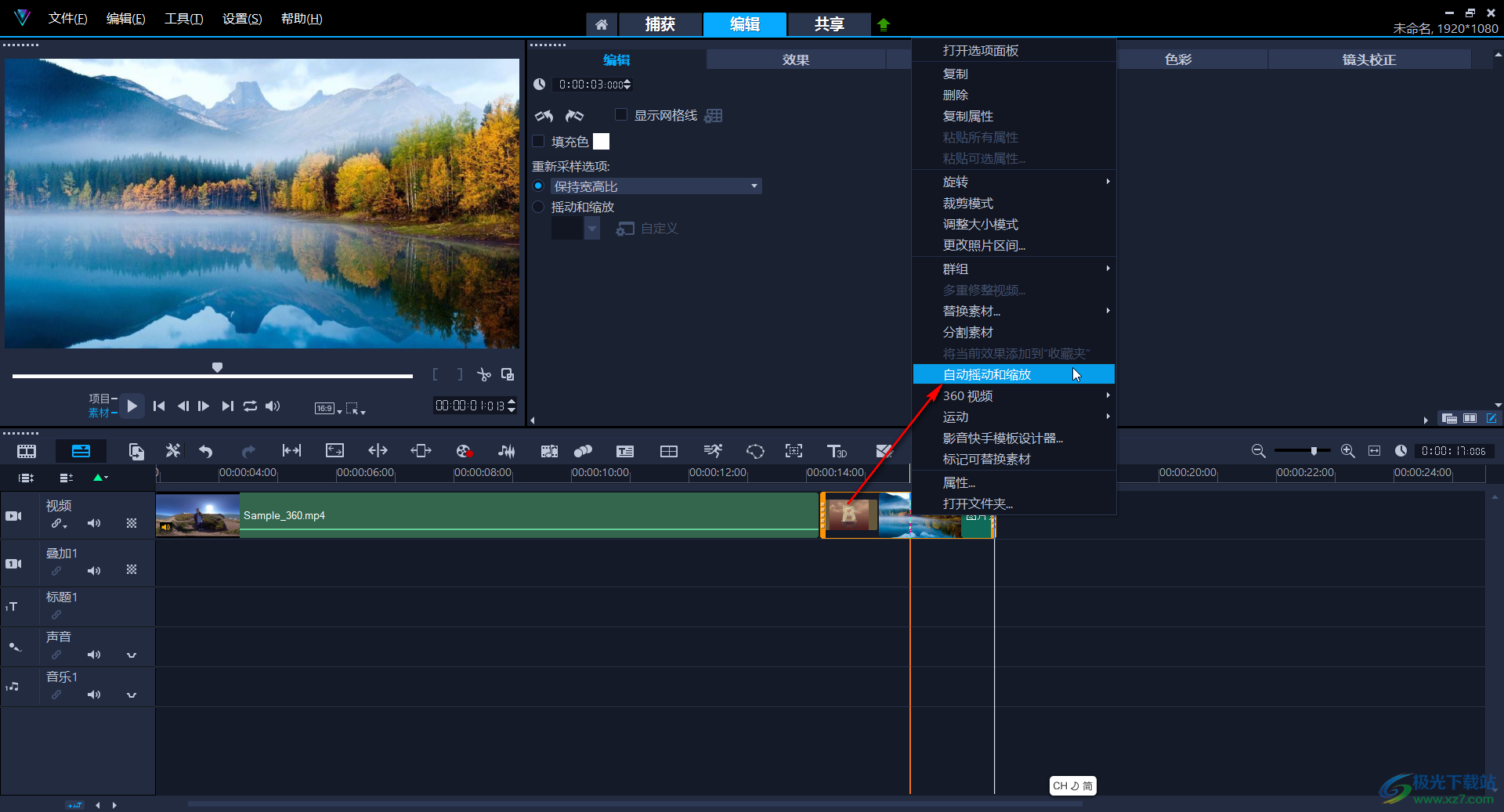Screen dimensions: 1504x812
Task: Click the timeline zoom slider
Action: point(1301,450)
